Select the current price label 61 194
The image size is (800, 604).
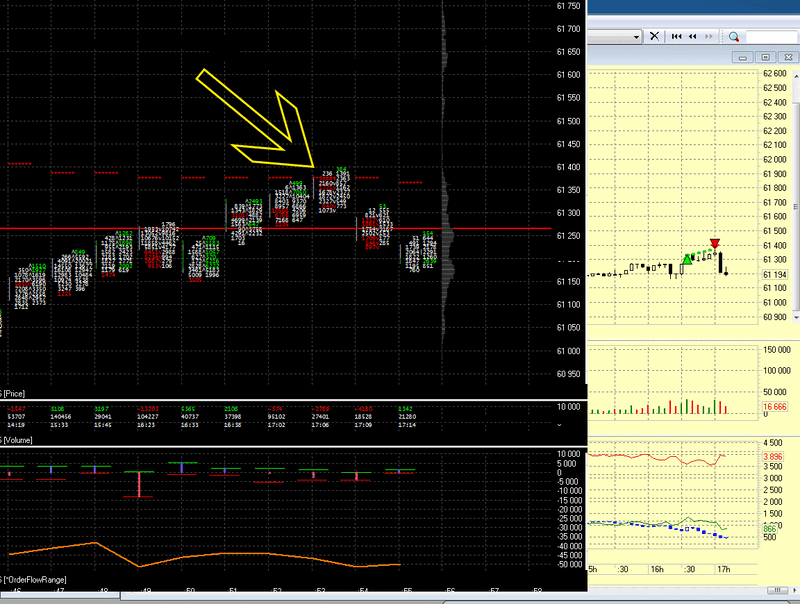pyautogui.click(x=774, y=274)
